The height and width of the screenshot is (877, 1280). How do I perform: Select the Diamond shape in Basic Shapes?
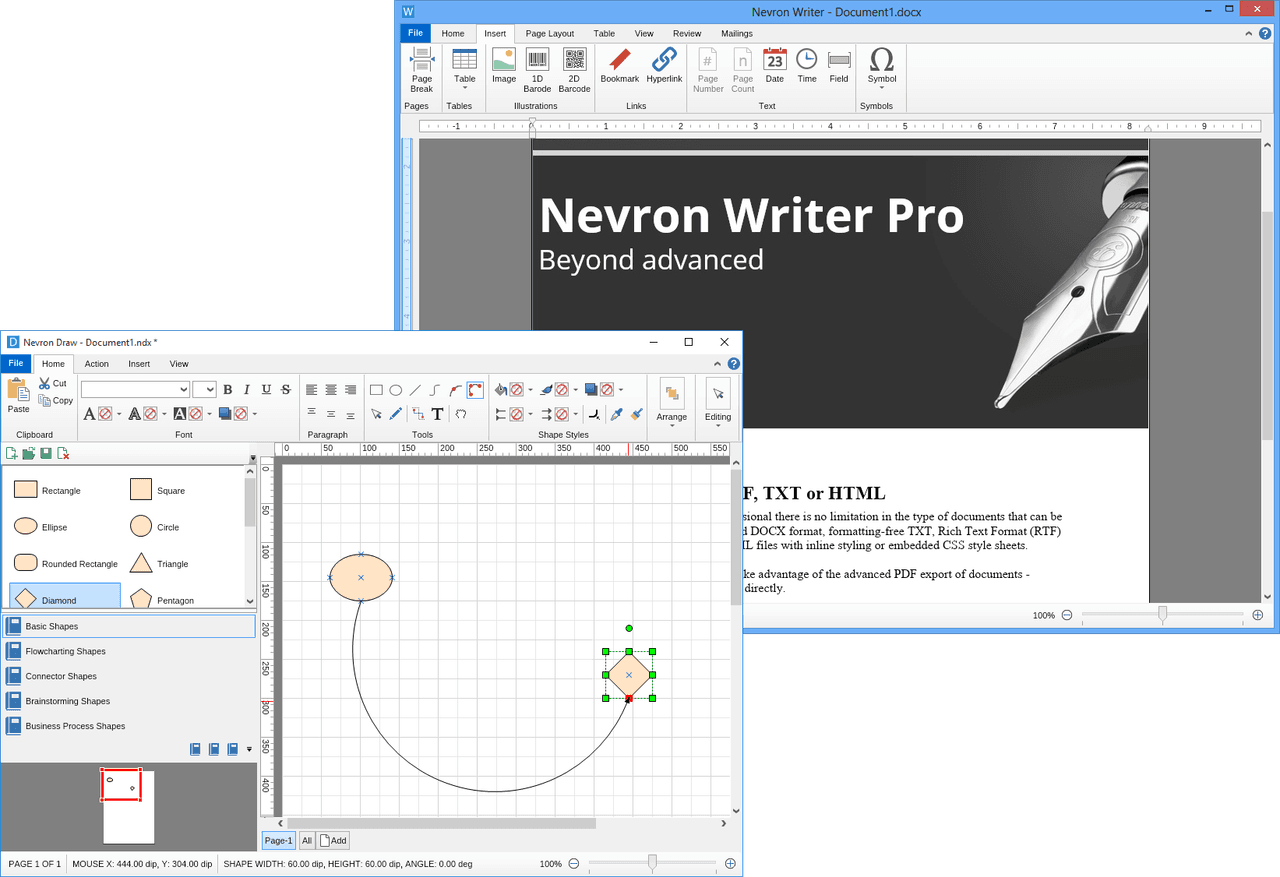point(65,596)
